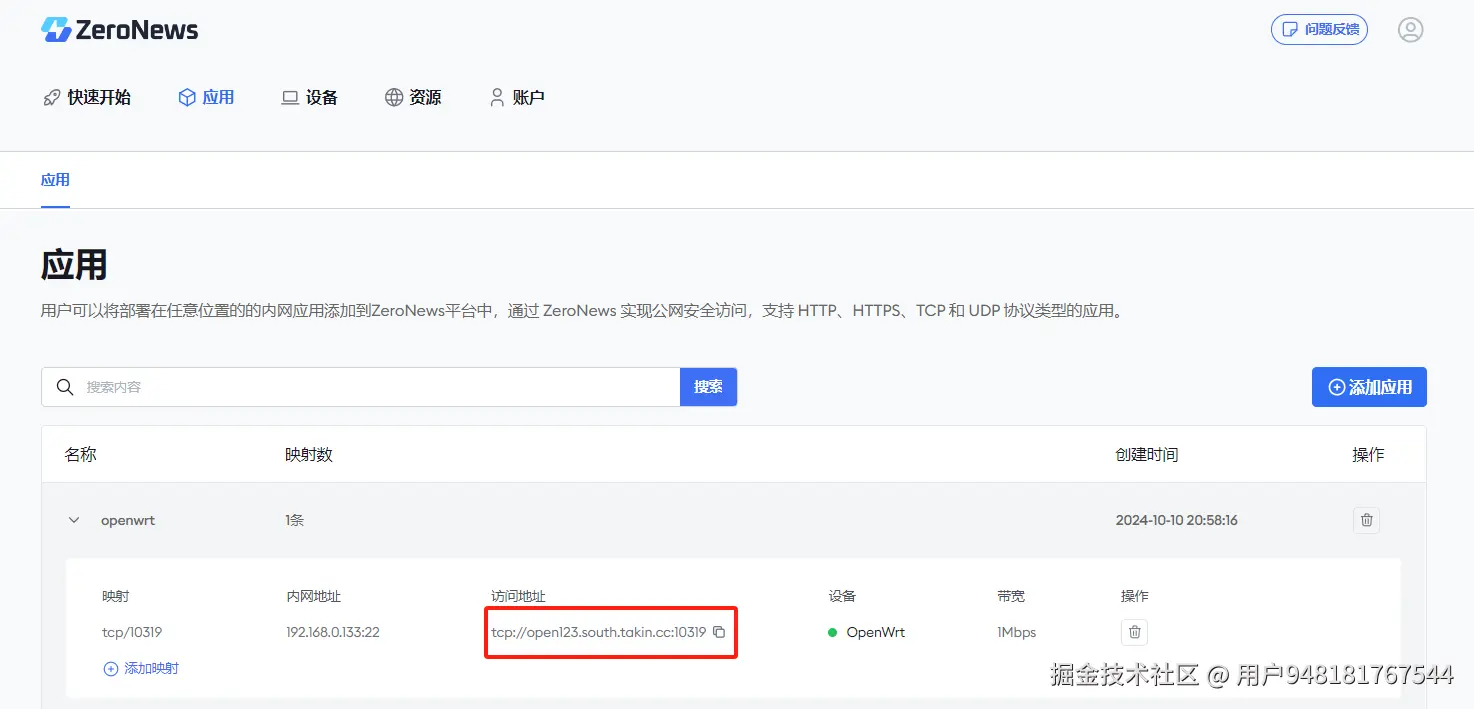Click the openwrt application name
This screenshot has height=709, width=1474.
pyautogui.click(x=128, y=520)
